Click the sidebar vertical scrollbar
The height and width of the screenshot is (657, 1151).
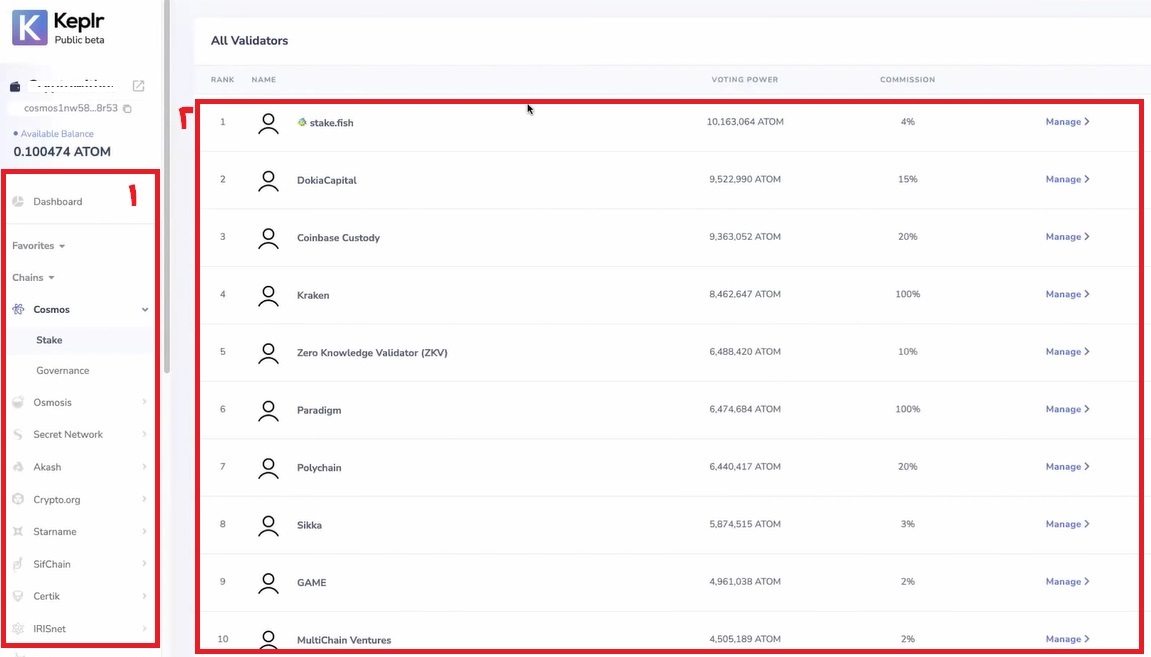click(x=167, y=187)
